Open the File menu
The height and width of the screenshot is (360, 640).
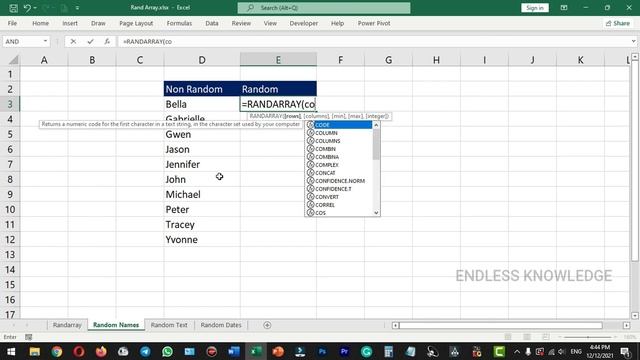point(12,23)
